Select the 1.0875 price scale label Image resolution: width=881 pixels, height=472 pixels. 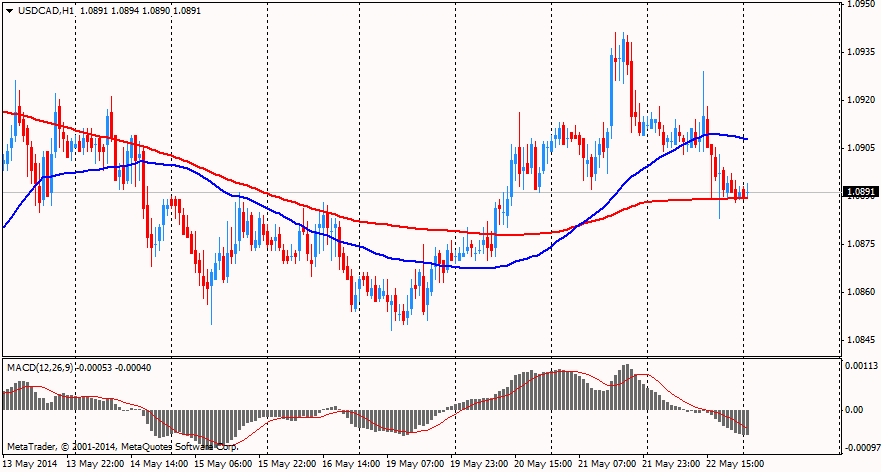tap(862, 244)
